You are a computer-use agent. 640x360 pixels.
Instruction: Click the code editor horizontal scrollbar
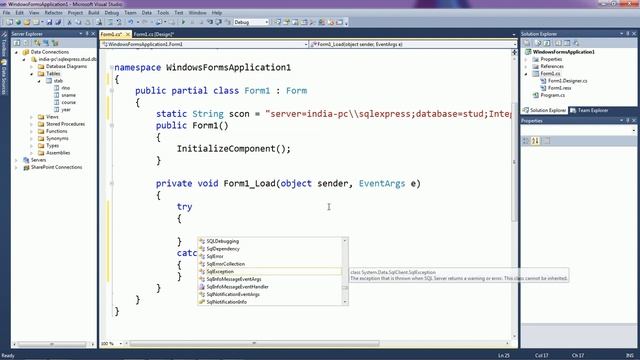[x=254, y=344]
